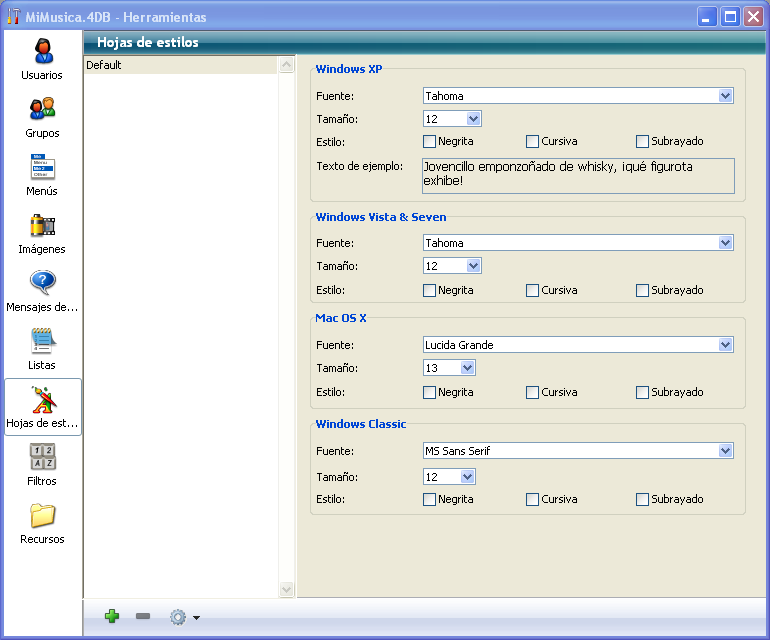Go to the Imágenes section icon

coord(42,225)
